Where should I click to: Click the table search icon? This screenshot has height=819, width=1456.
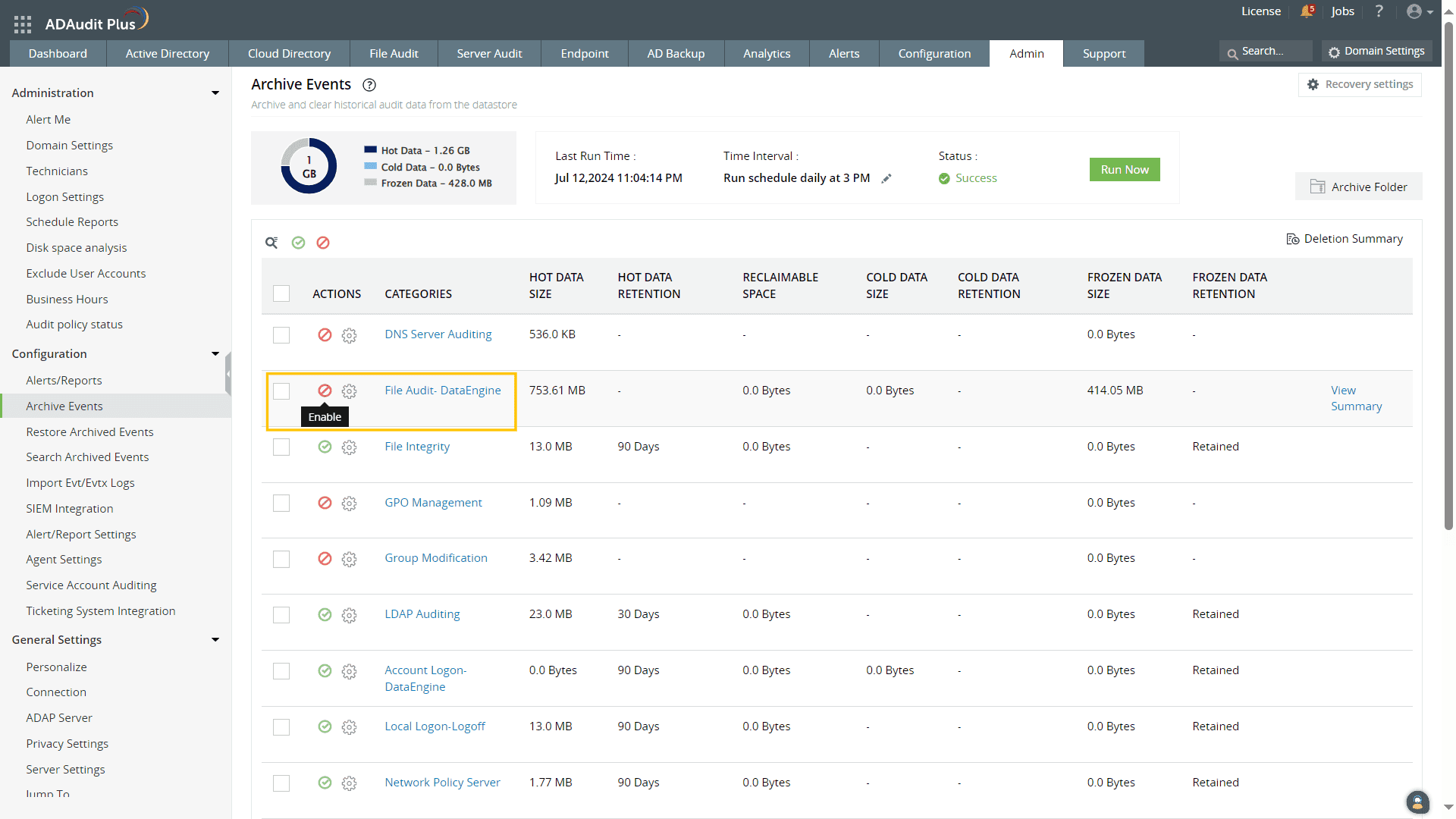271,243
